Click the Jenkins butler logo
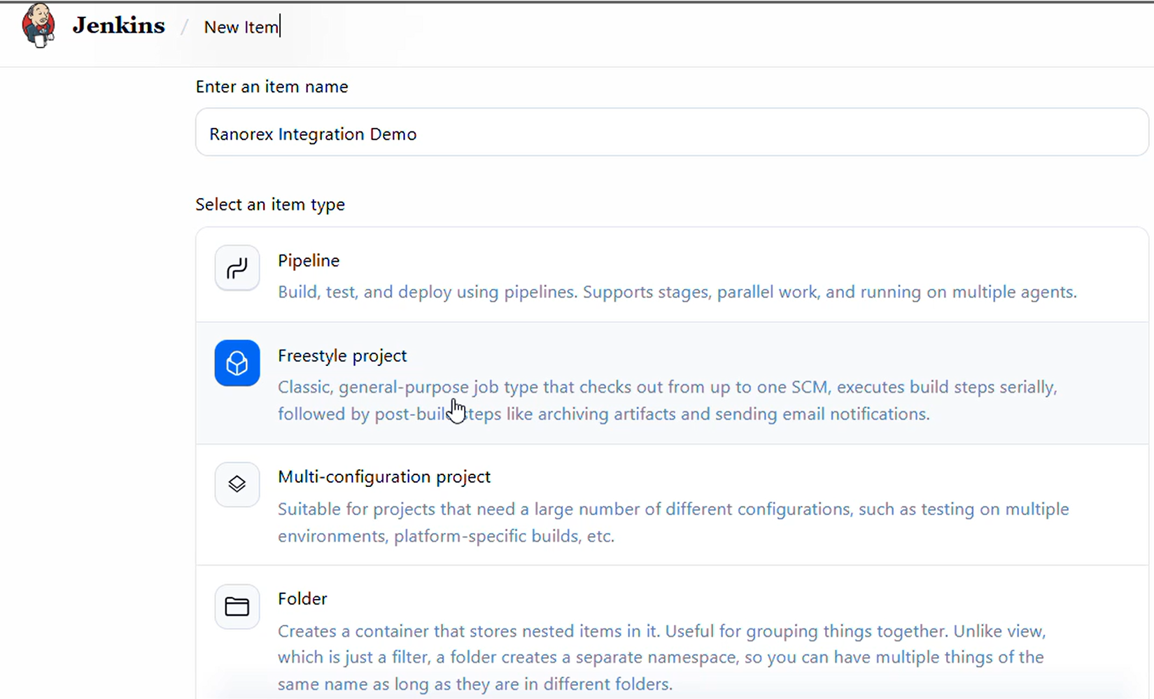Screen dimensions: 1154x699 [x=38, y=25]
